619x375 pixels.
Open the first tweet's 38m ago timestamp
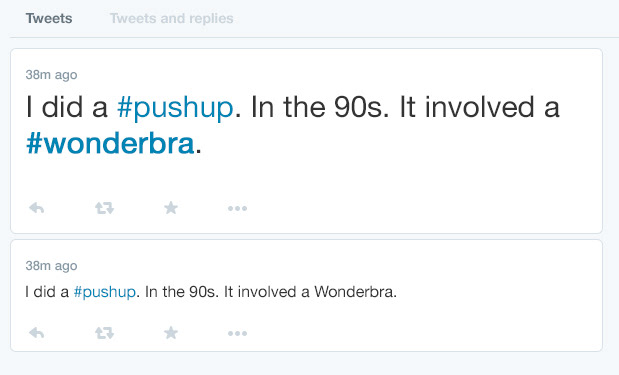point(51,75)
